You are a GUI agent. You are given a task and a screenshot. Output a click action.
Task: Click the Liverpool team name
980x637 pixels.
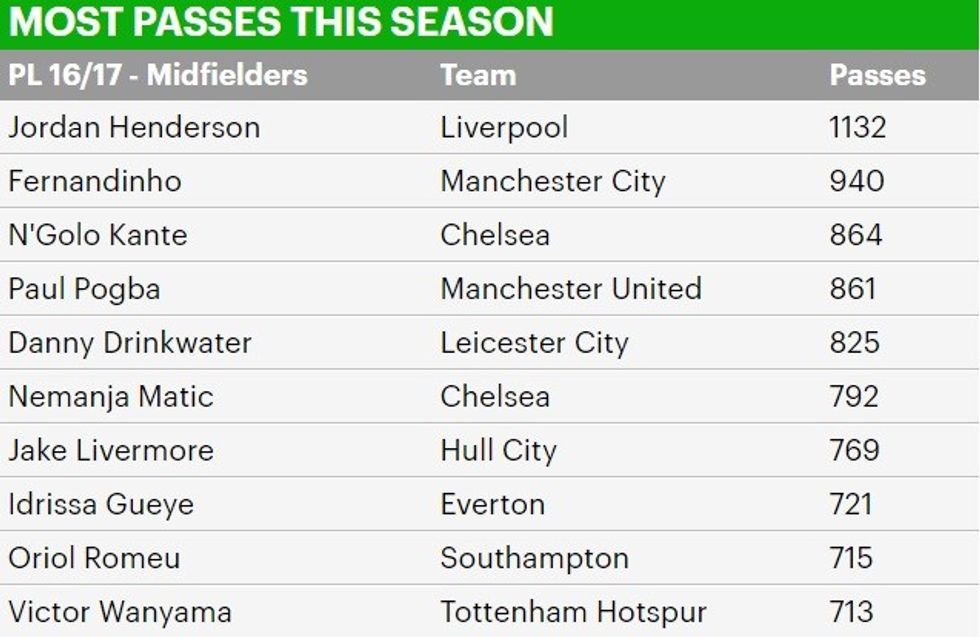504,128
